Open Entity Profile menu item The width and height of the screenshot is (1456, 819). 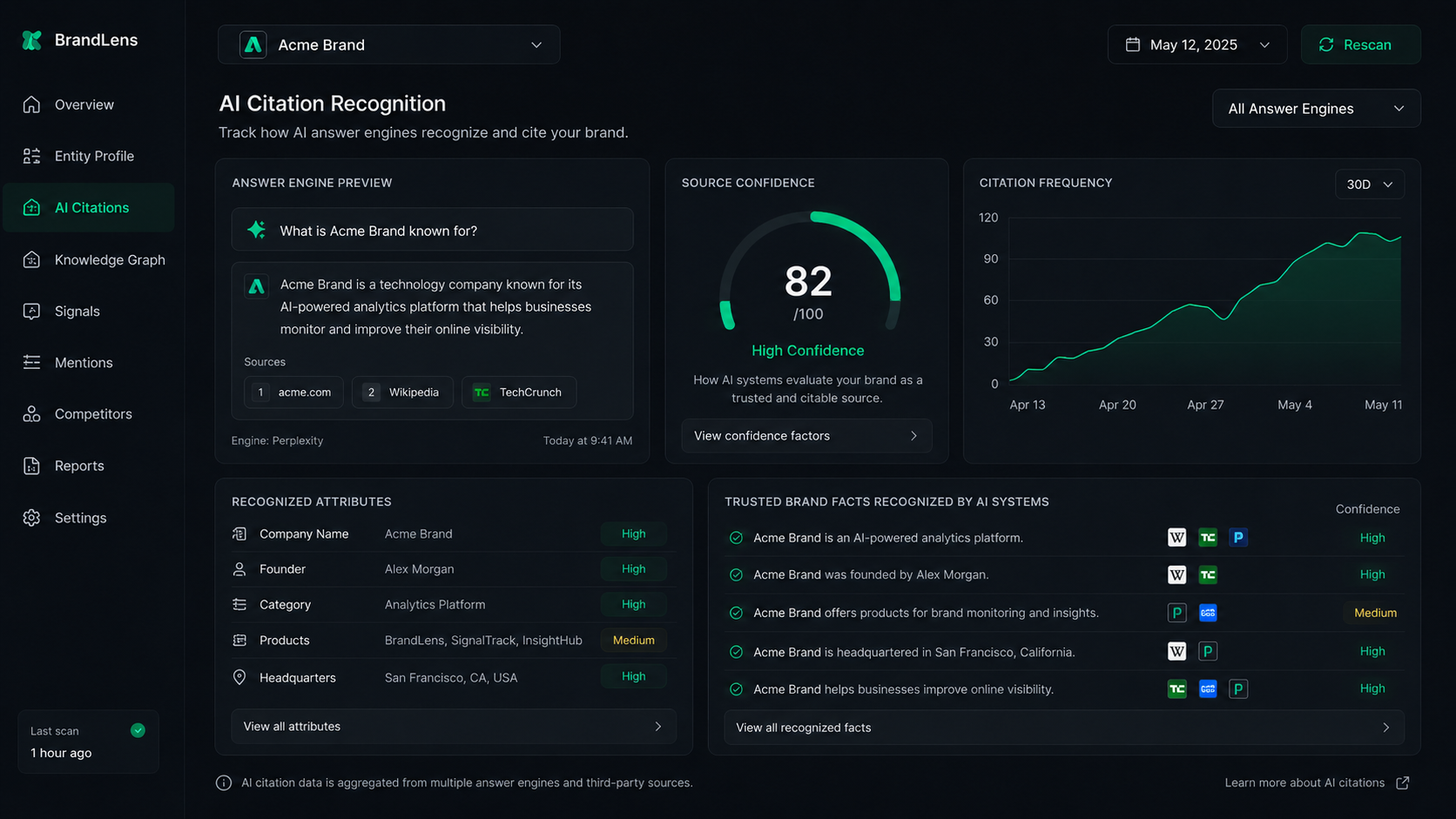[x=89, y=156]
